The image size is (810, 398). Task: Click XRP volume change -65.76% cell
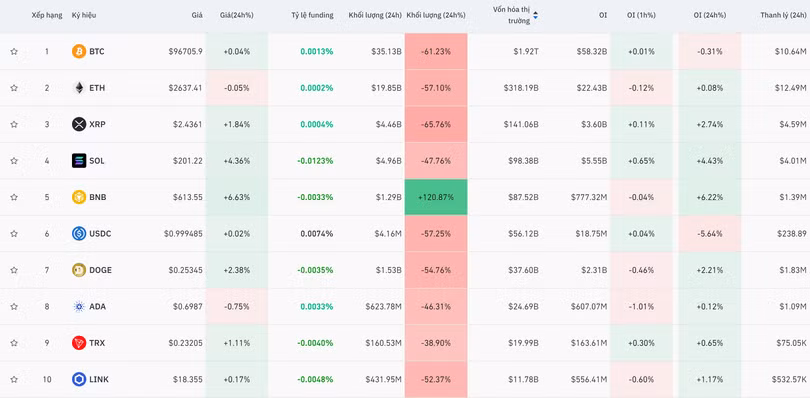pos(436,125)
